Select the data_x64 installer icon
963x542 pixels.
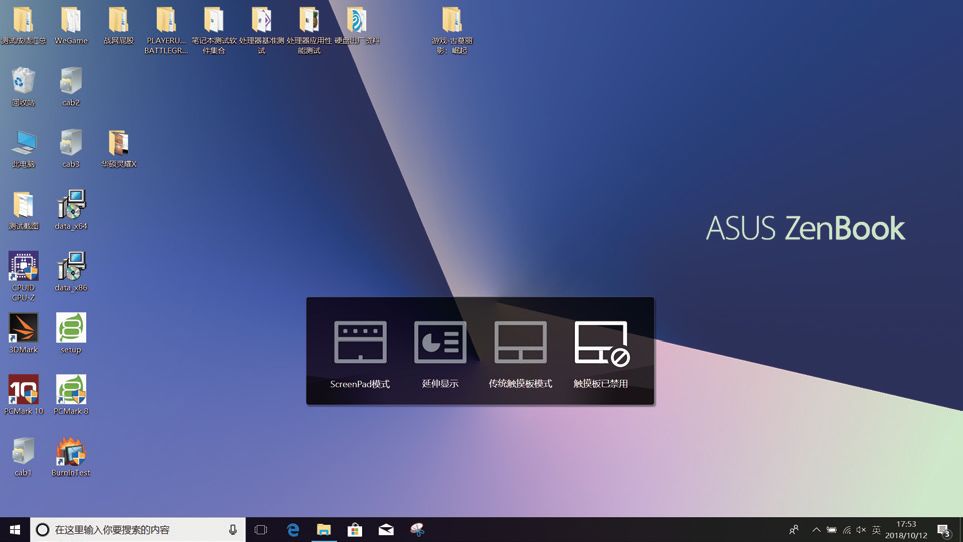click(x=71, y=210)
